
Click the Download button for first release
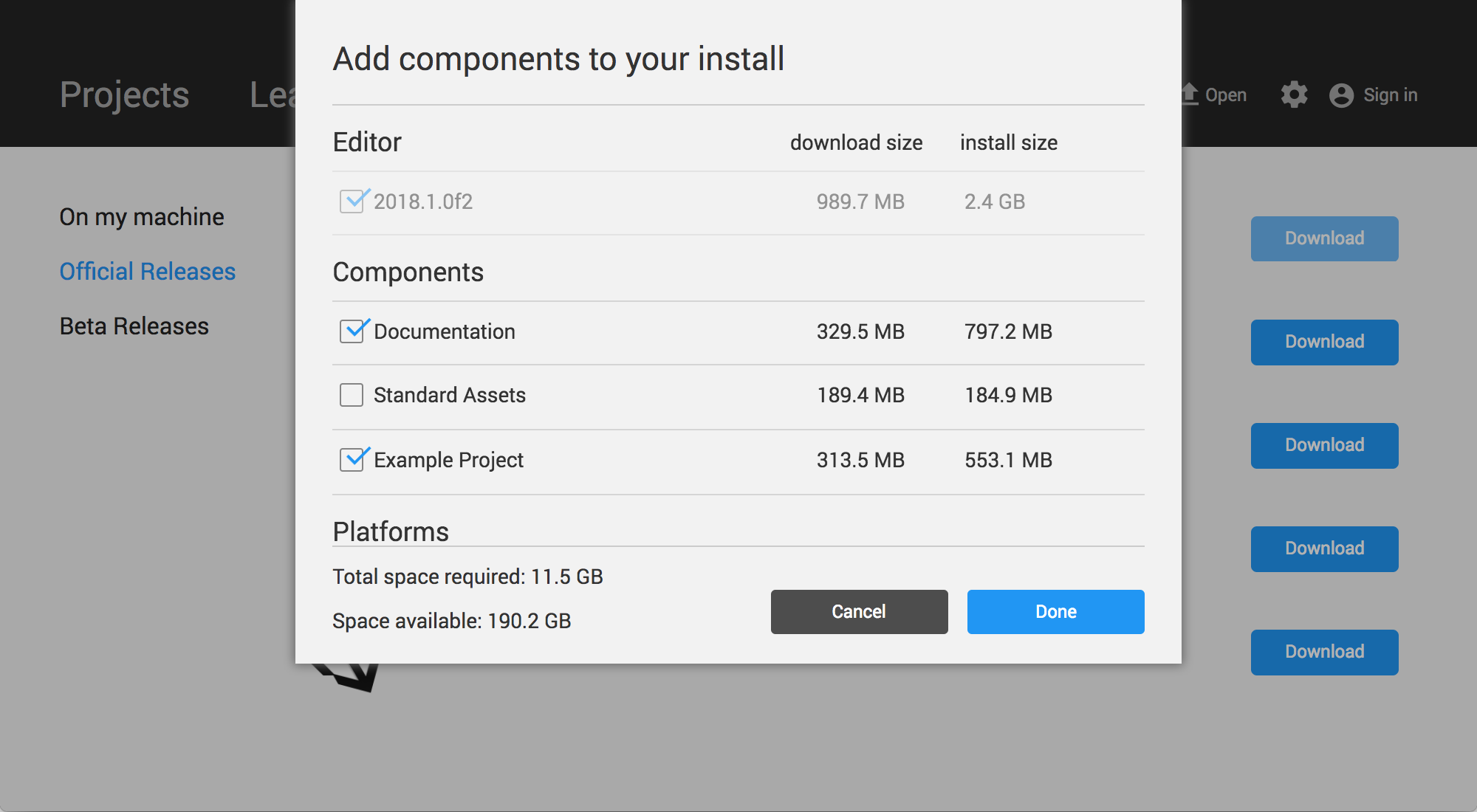click(x=1323, y=237)
